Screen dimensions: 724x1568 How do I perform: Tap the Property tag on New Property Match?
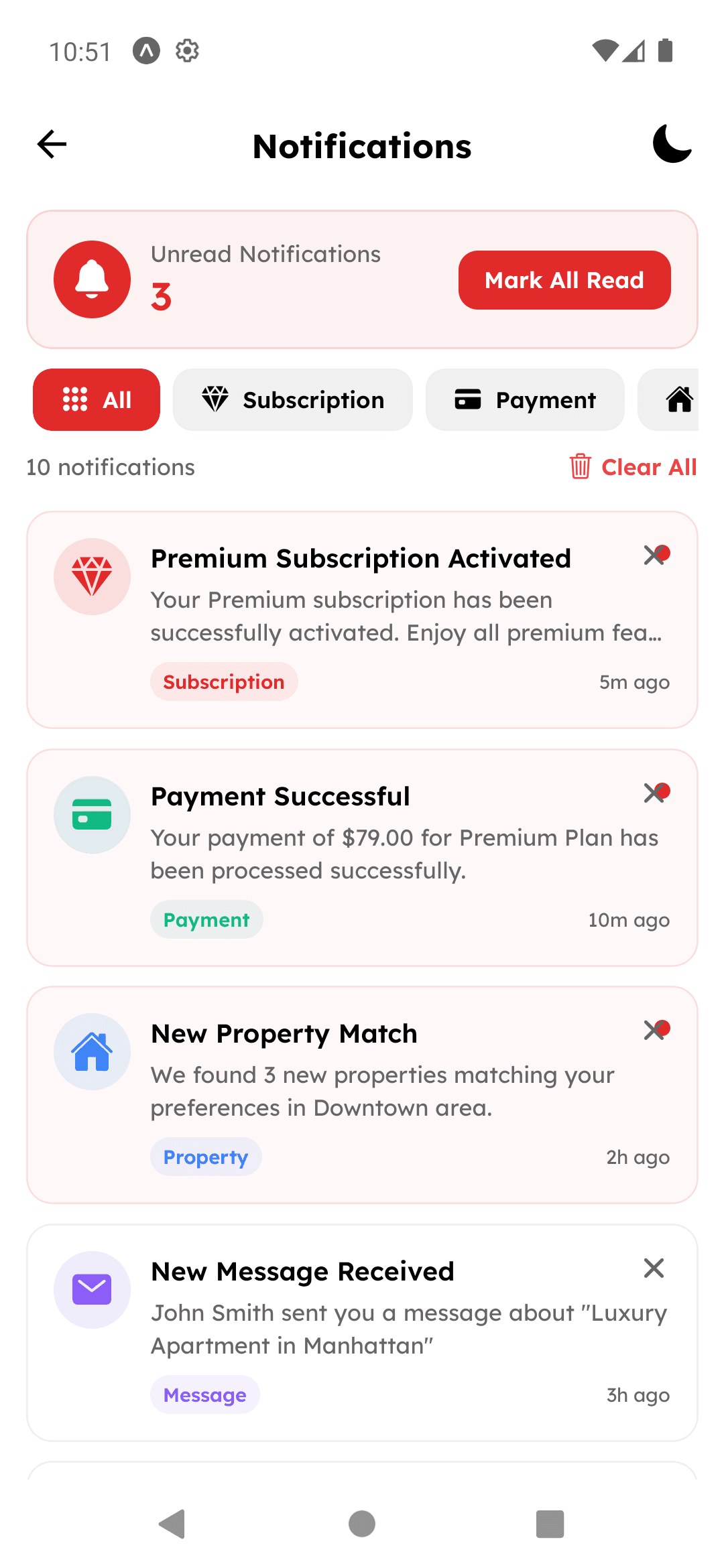206,1157
